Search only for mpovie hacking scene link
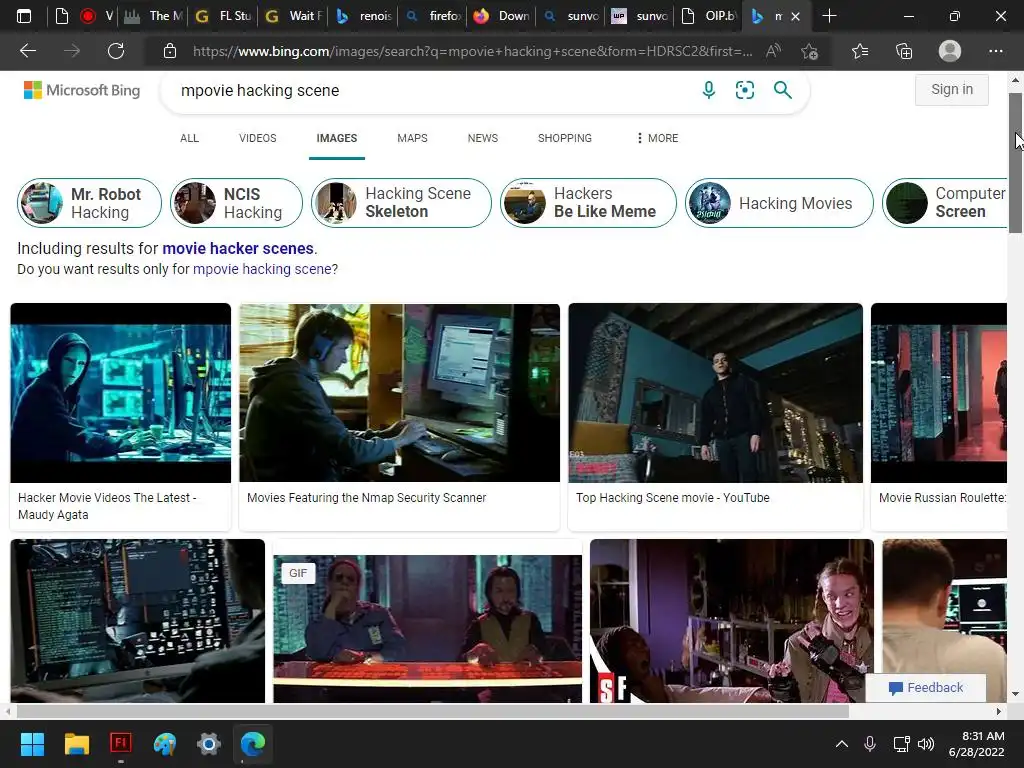Viewport: 1024px width, 768px height. (262, 269)
